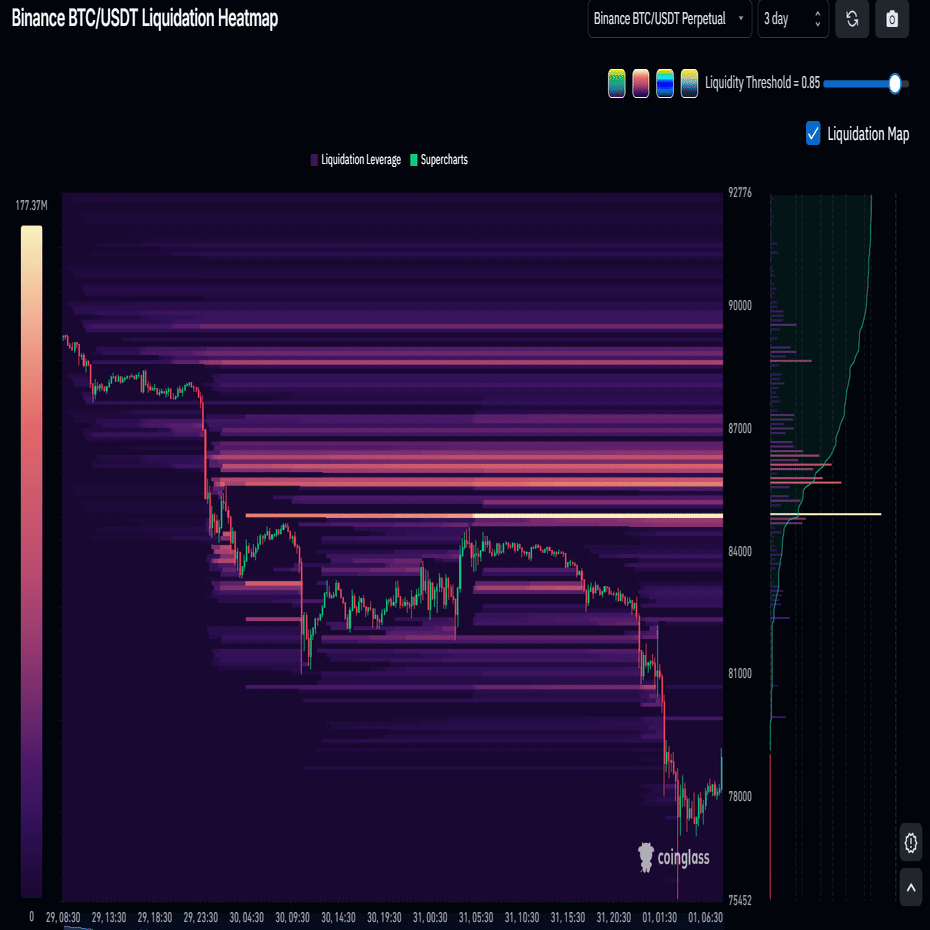Click the 31, 00:30 time axis label

(430, 918)
